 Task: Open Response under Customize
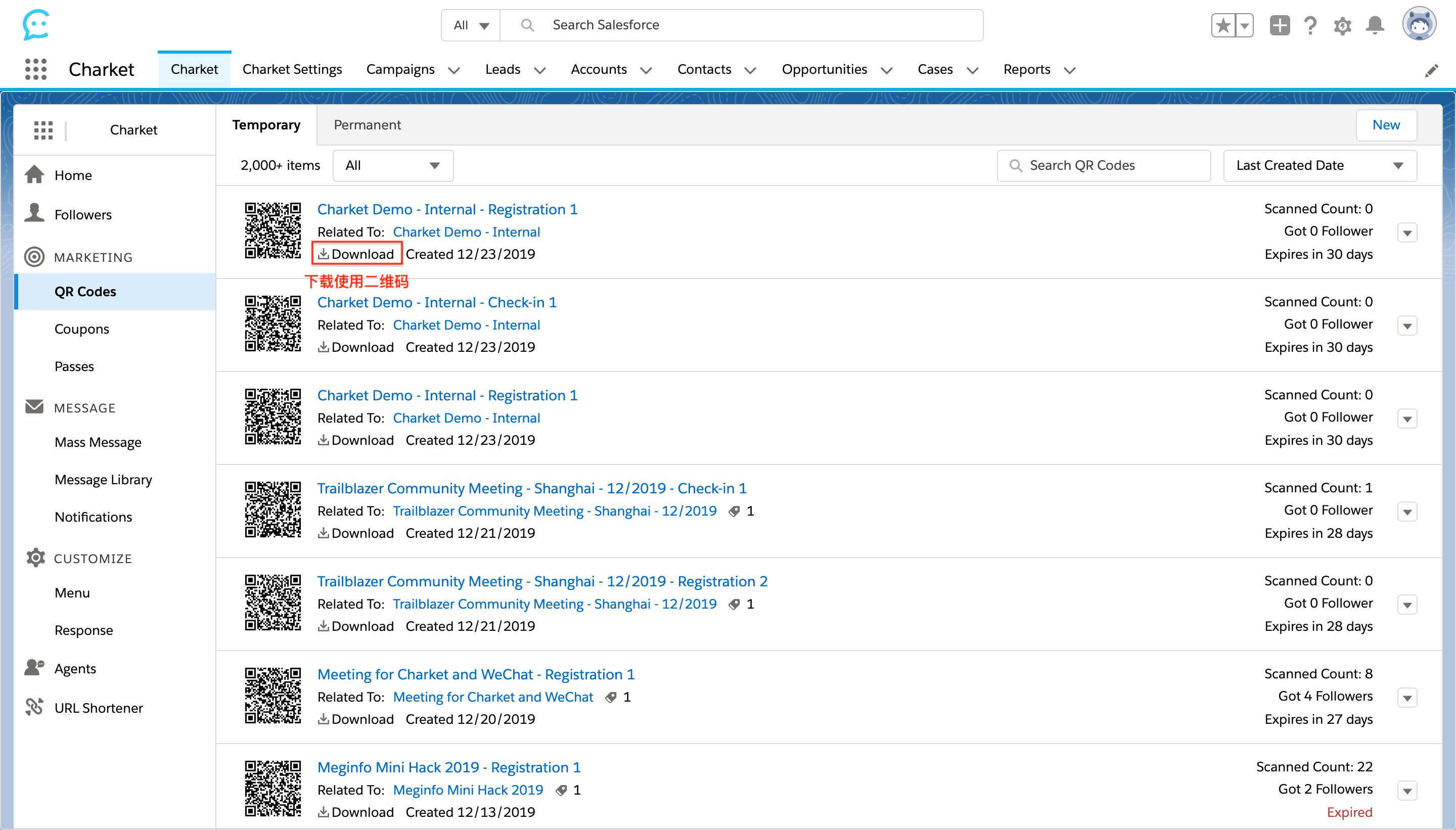click(x=83, y=630)
